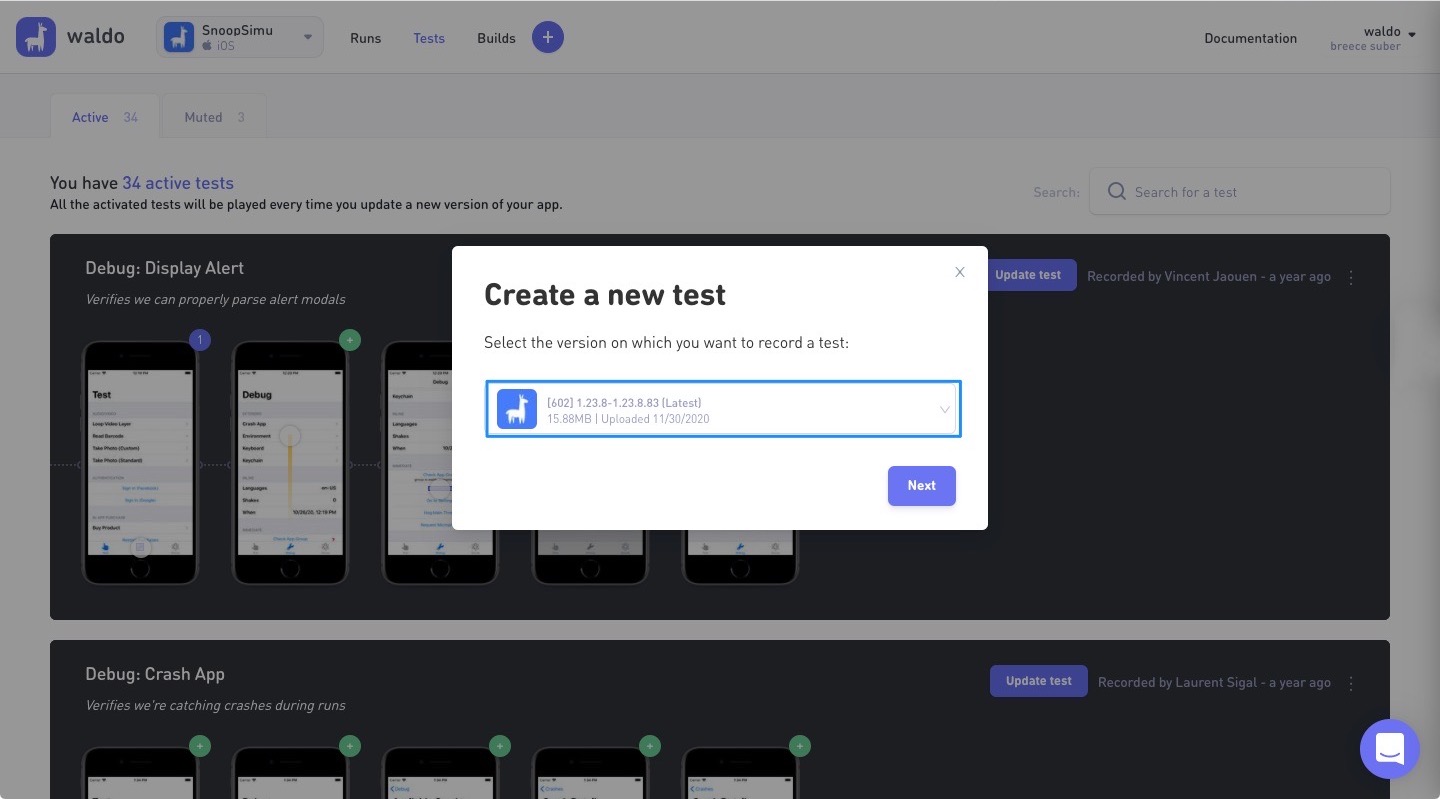The height and width of the screenshot is (799, 1440).
Task: Open the SnoopSimu app selector dropdown
Action: coord(240,37)
